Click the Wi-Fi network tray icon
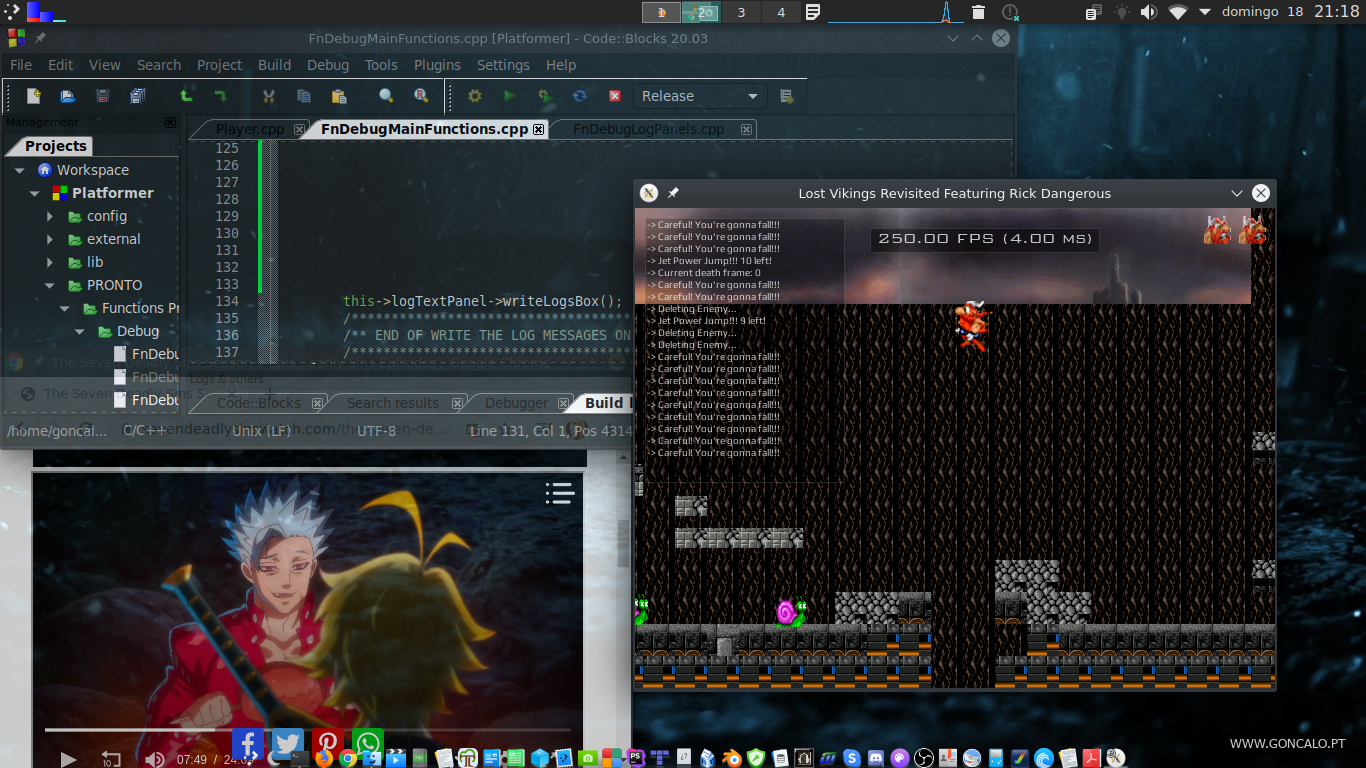The image size is (1366, 768). coord(1178,12)
